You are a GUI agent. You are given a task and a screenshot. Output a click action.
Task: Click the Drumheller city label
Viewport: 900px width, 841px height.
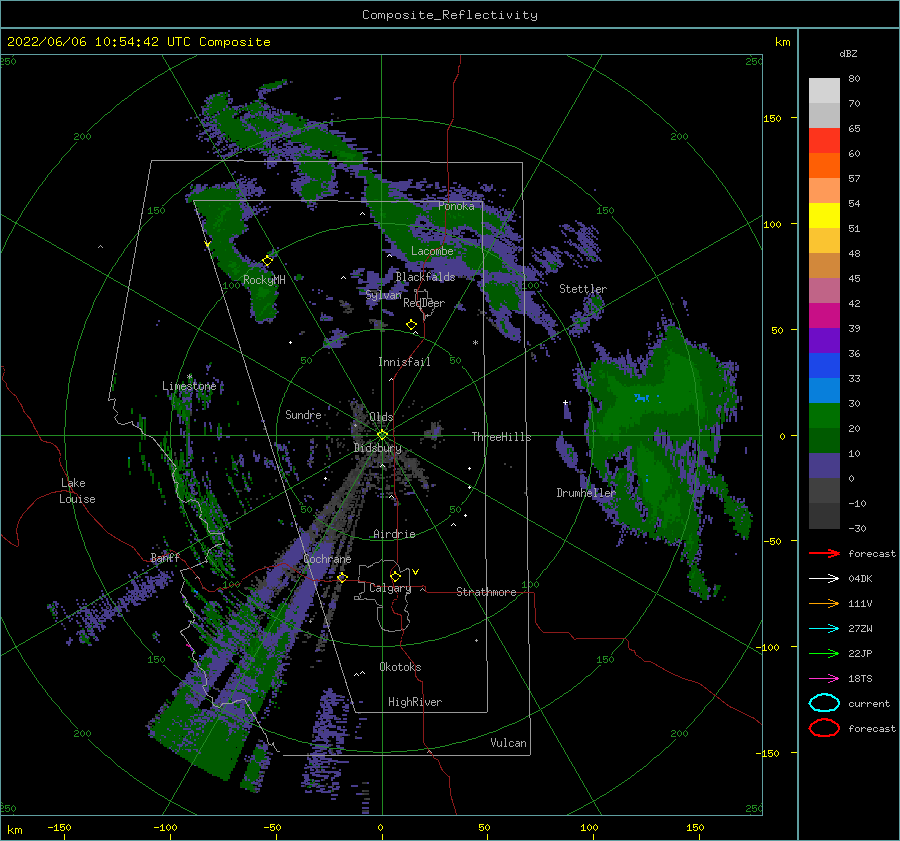585,493
